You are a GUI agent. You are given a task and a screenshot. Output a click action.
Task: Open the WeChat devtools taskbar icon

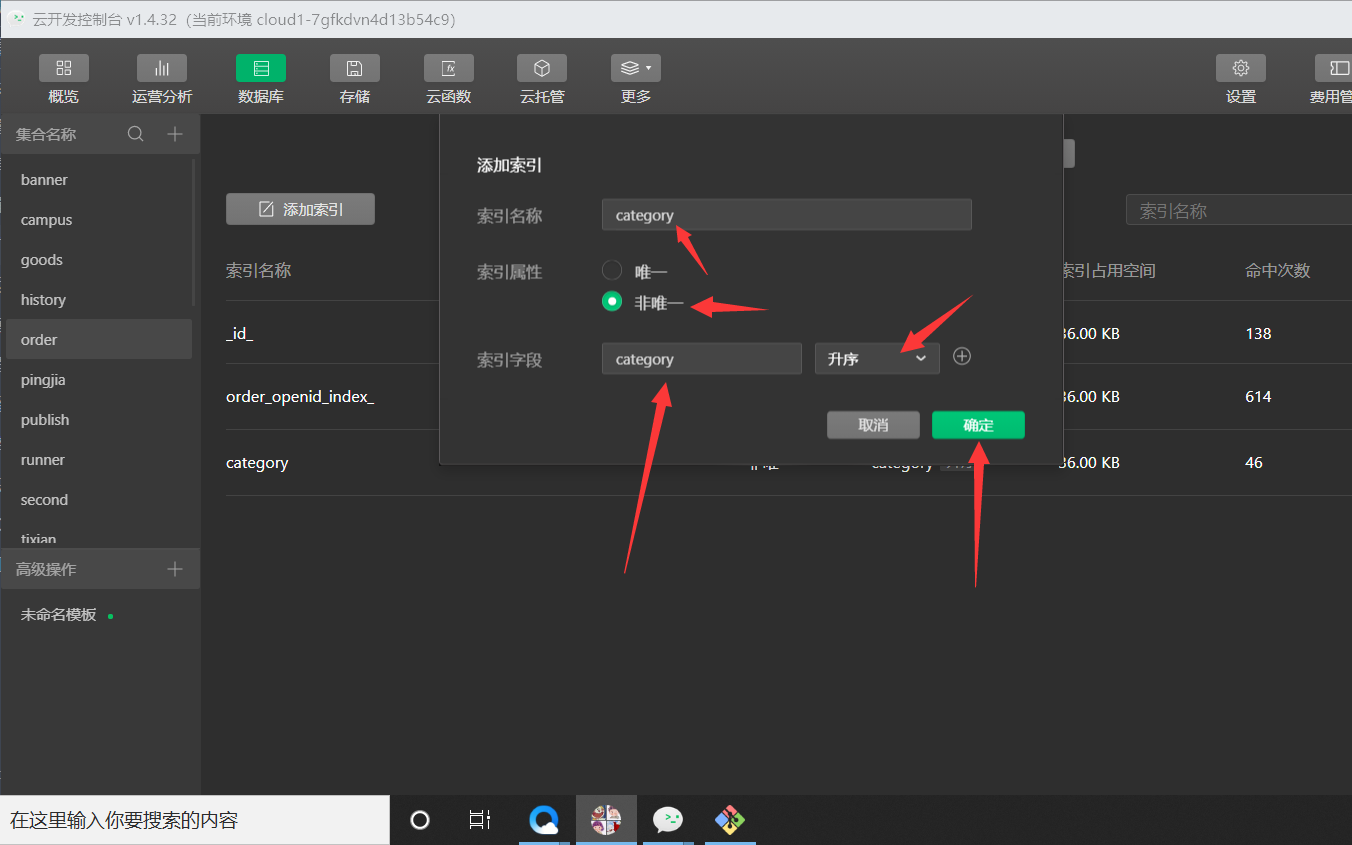(668, 820)
